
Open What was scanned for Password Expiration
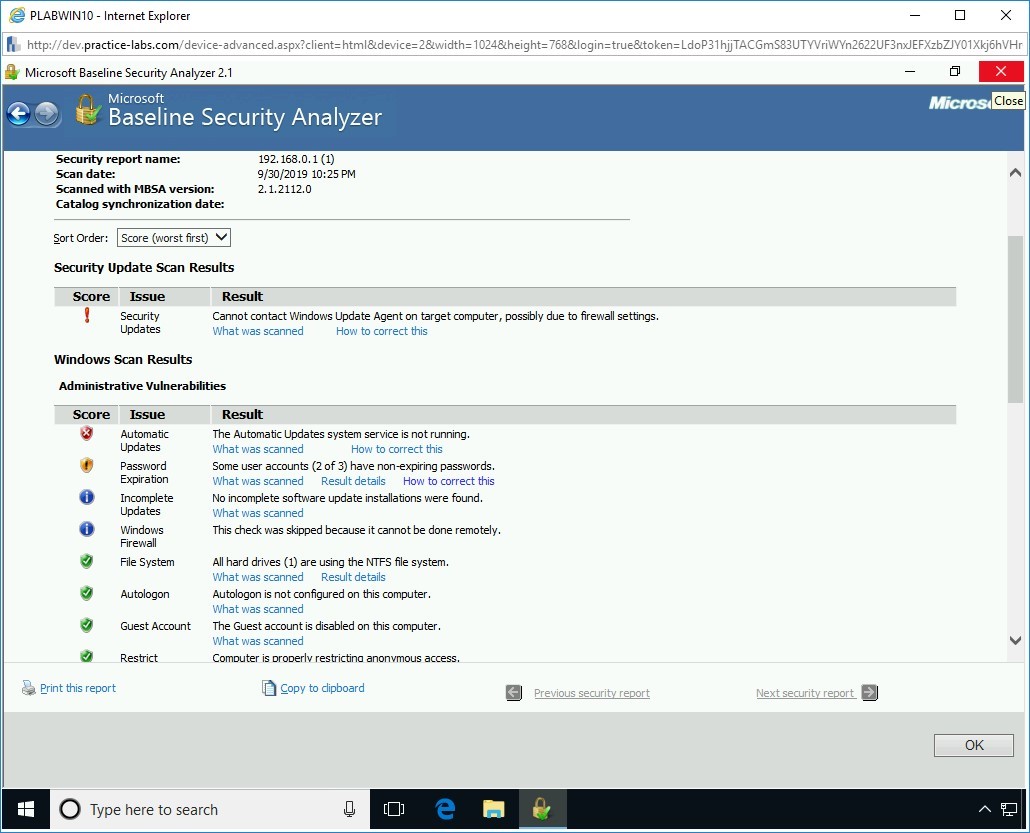(258, 481)
